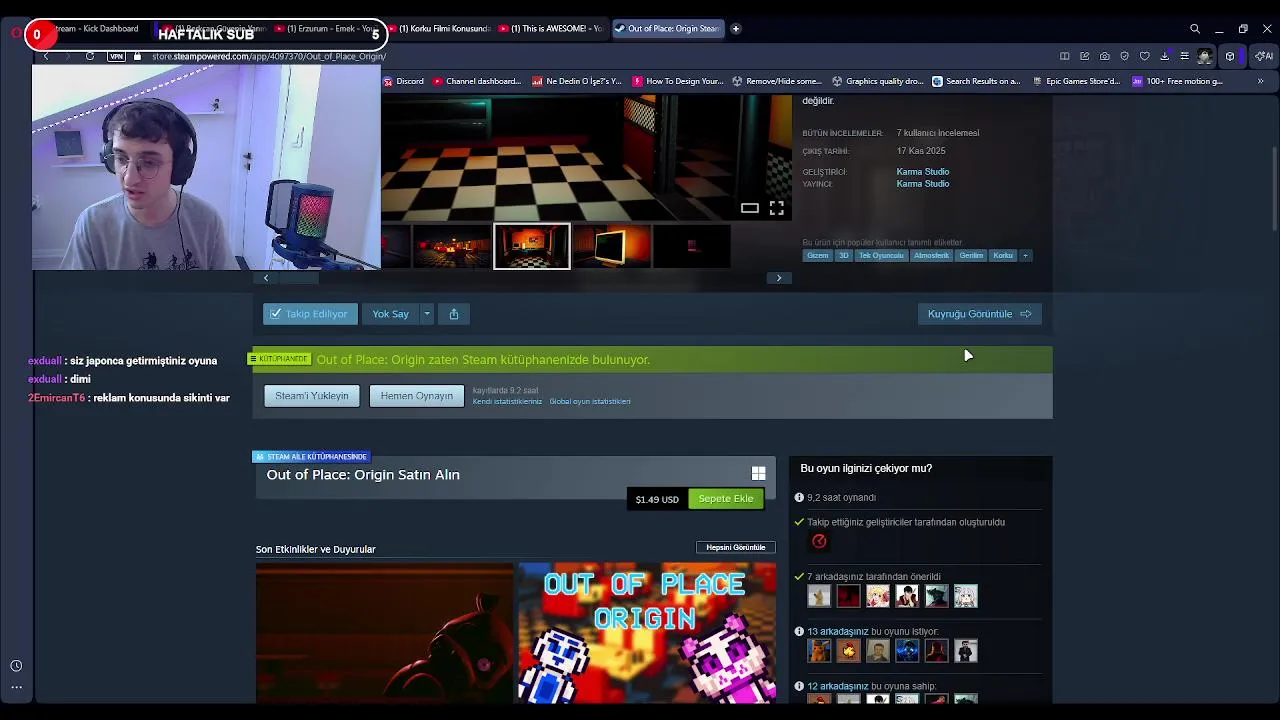Click the Steam'i Yükleyin button
The width and height of the screenshot is (1280, 720).
click(x=312, y=396)
